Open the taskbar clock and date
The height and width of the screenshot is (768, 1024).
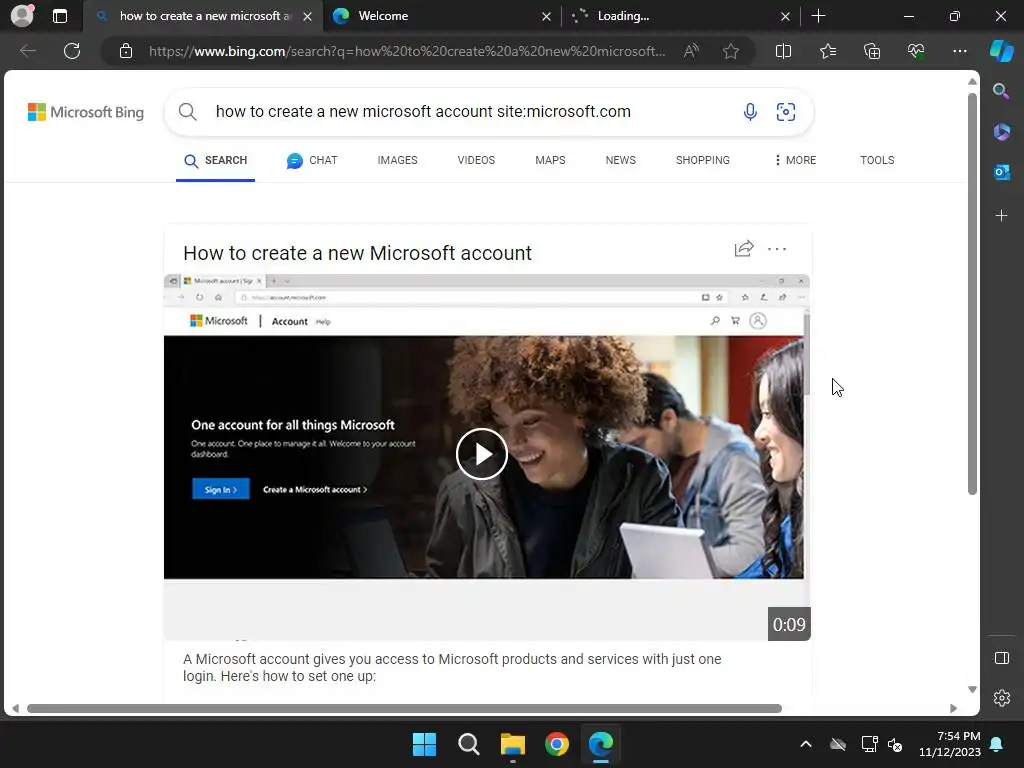(950, 744)
